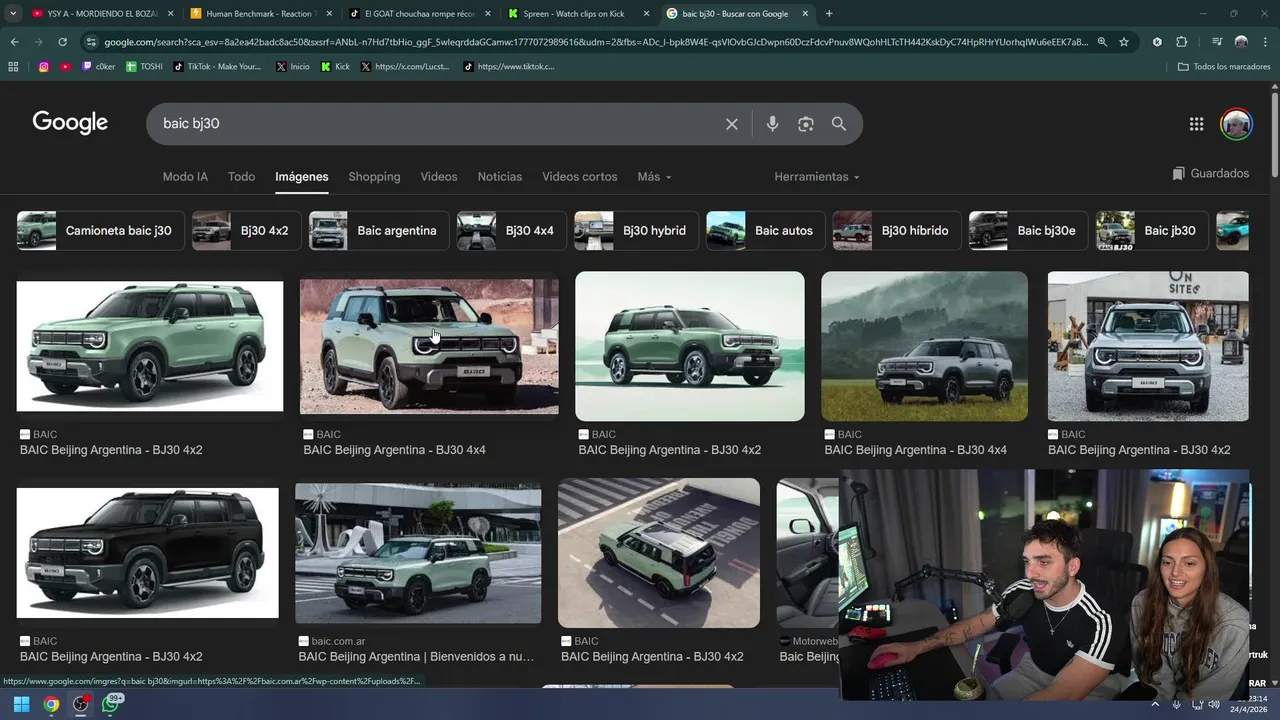The height and width of the screenshot is (720, 1280).
Task: Open the Todos los marcadores folder
Action: [x=1224, y=67]
